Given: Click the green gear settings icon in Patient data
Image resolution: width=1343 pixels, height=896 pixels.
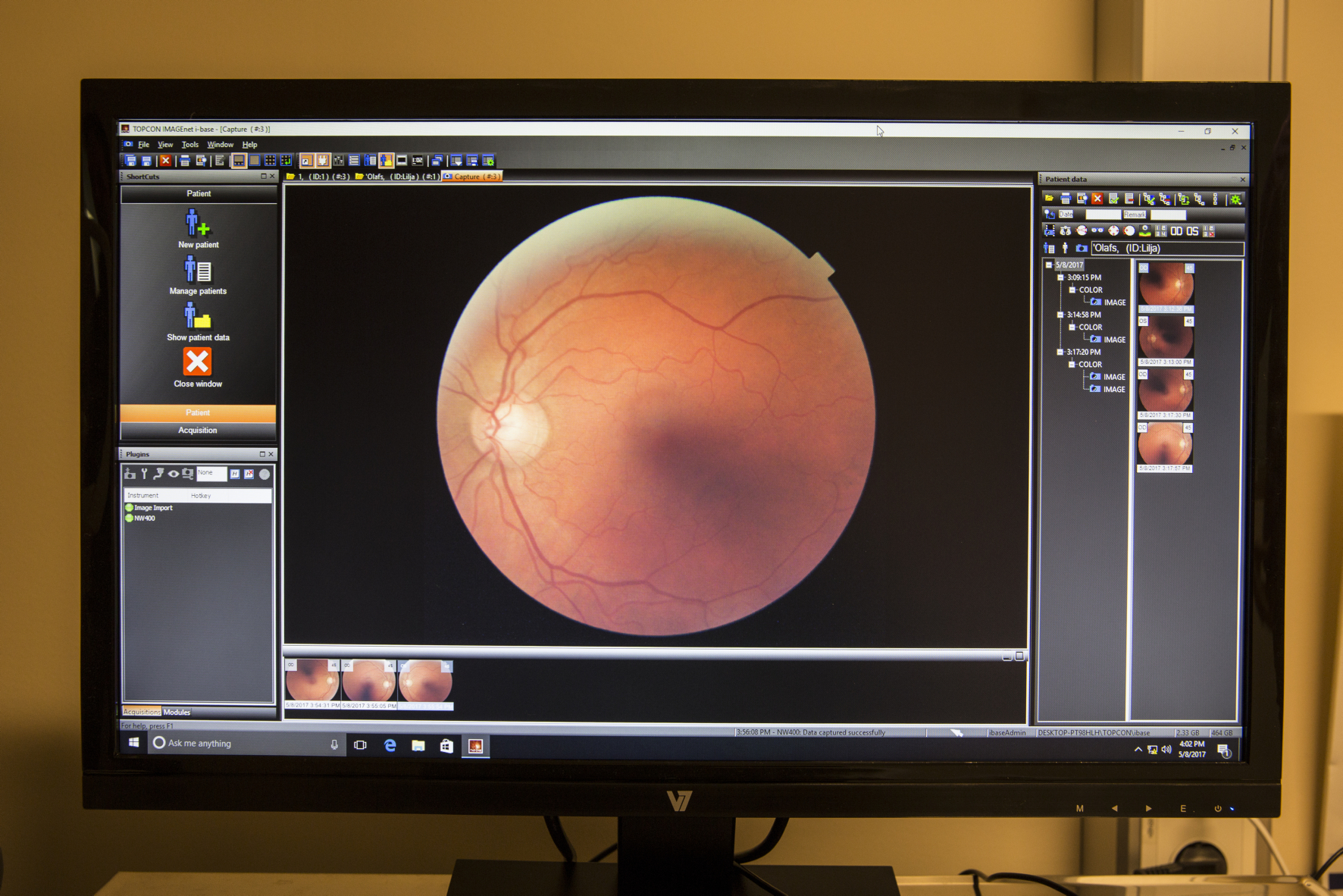Looking at the screenshot, I should [1235, 199].
